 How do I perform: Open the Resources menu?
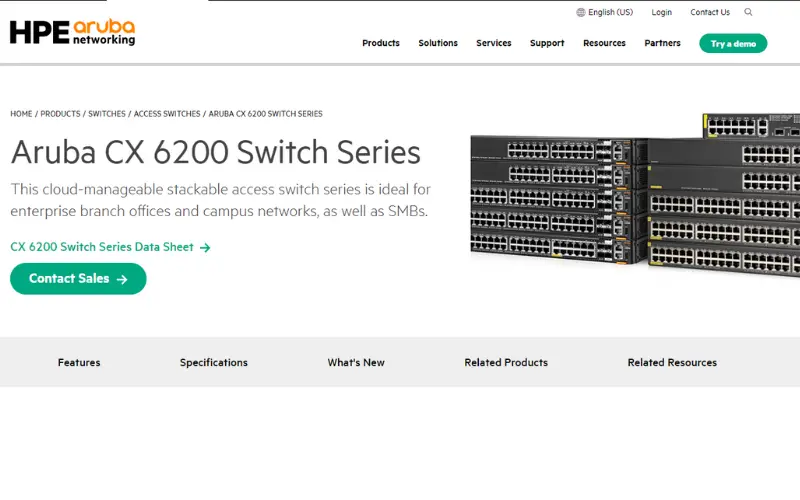pyautogui.click(x=604, y=43)
